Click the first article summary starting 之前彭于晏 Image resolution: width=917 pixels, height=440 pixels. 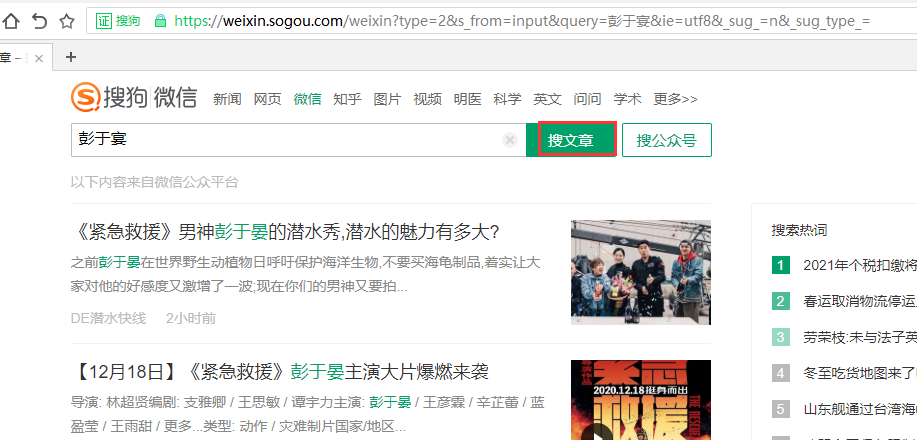pyautogui.click(x=305, y=274)
